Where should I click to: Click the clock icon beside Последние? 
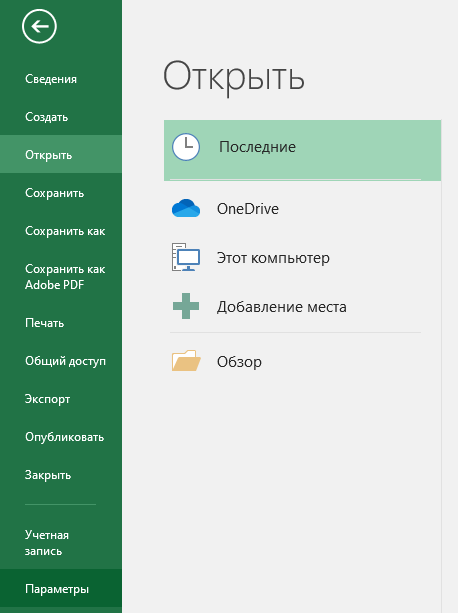click(x=186, y=147)
